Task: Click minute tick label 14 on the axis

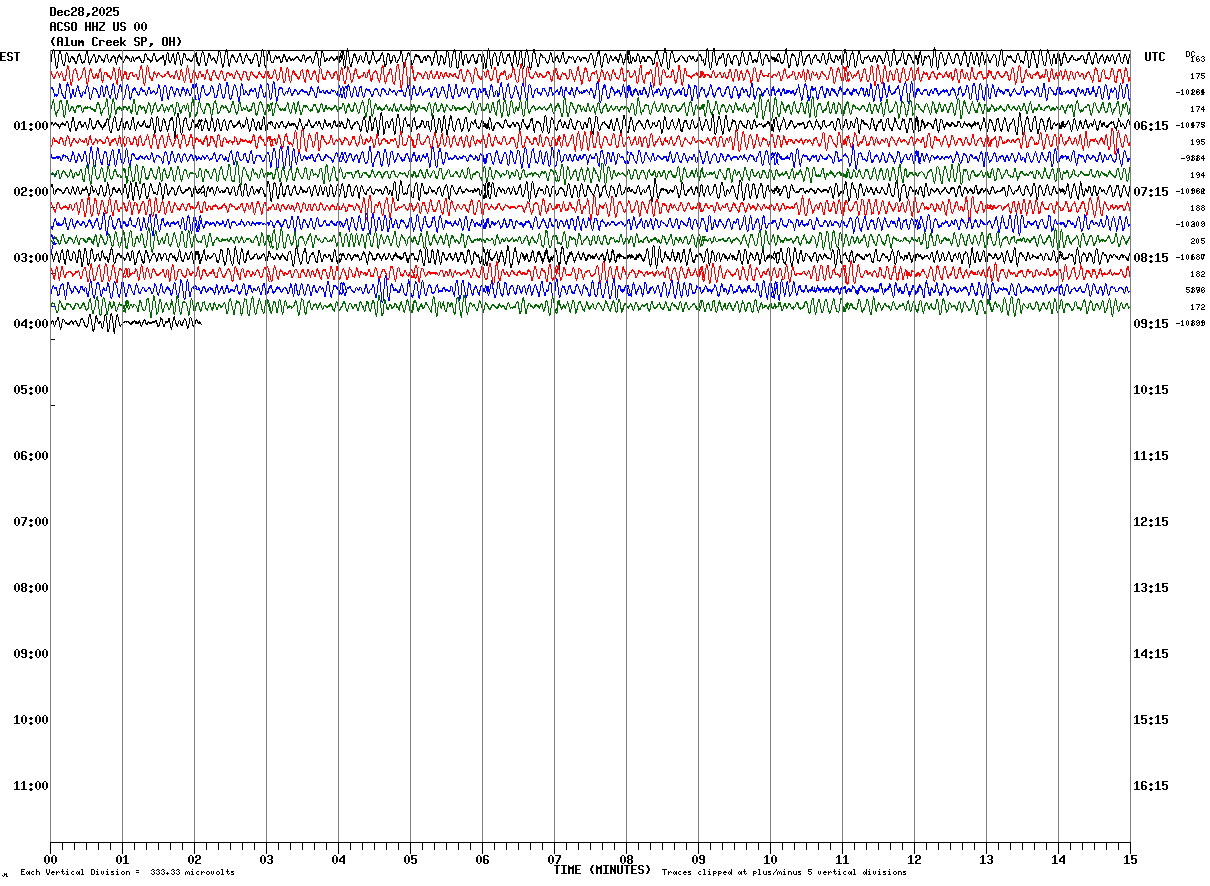Action: pos(1058,859)
